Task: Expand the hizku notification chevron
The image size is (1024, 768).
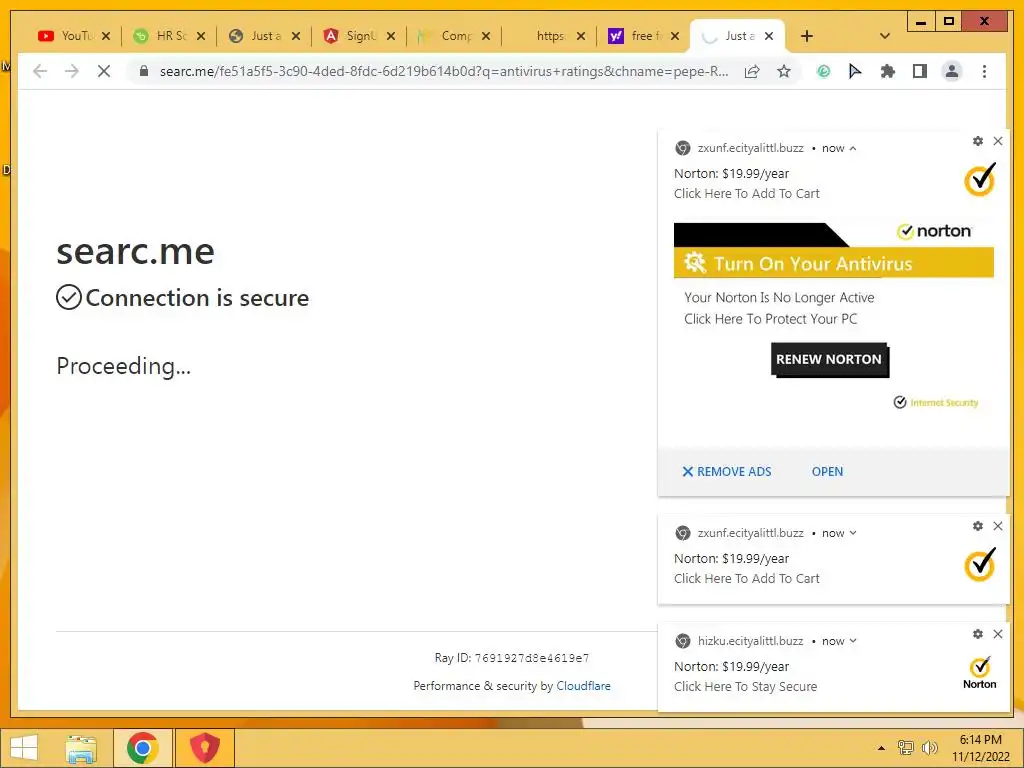Action: [852, 641]
